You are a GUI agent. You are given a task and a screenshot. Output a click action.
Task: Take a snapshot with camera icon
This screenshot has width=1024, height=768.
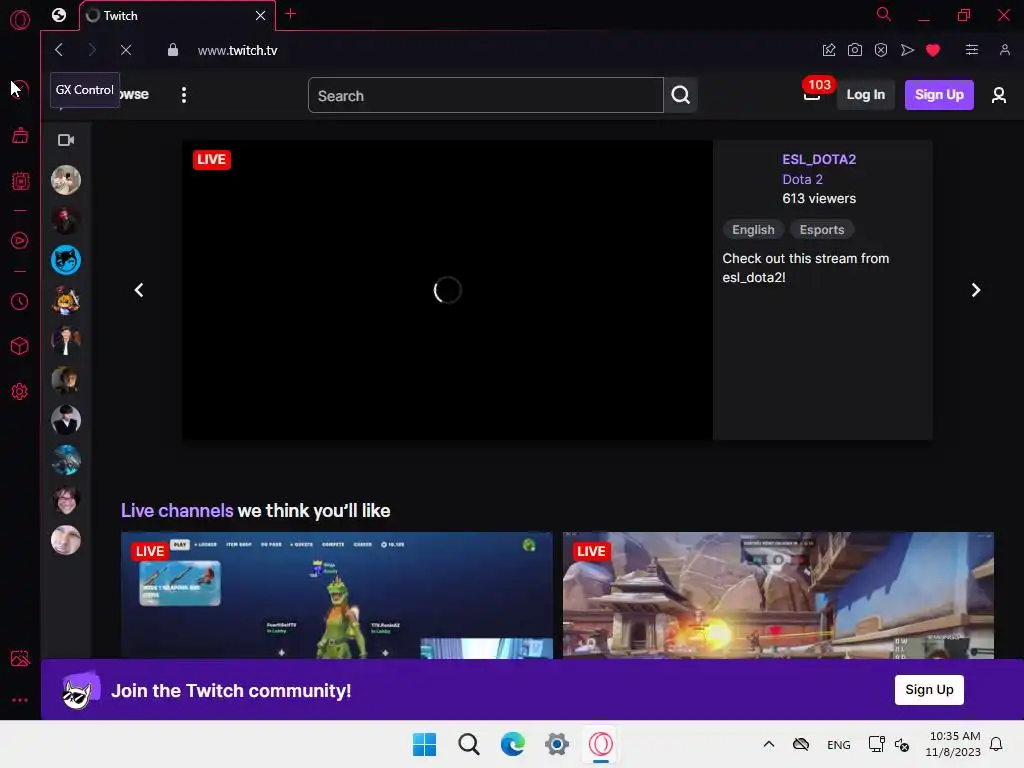pyautogui.click(x=855, y=50)
